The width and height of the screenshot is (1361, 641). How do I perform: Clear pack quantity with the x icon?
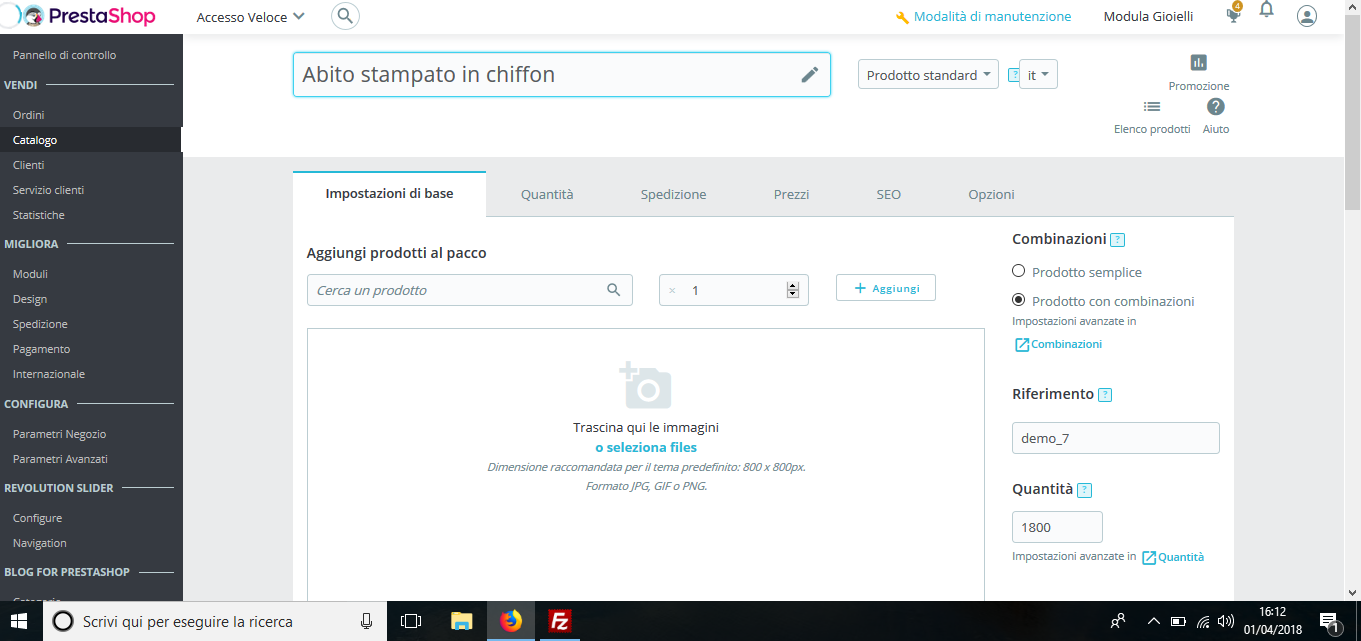pos(672,291)
